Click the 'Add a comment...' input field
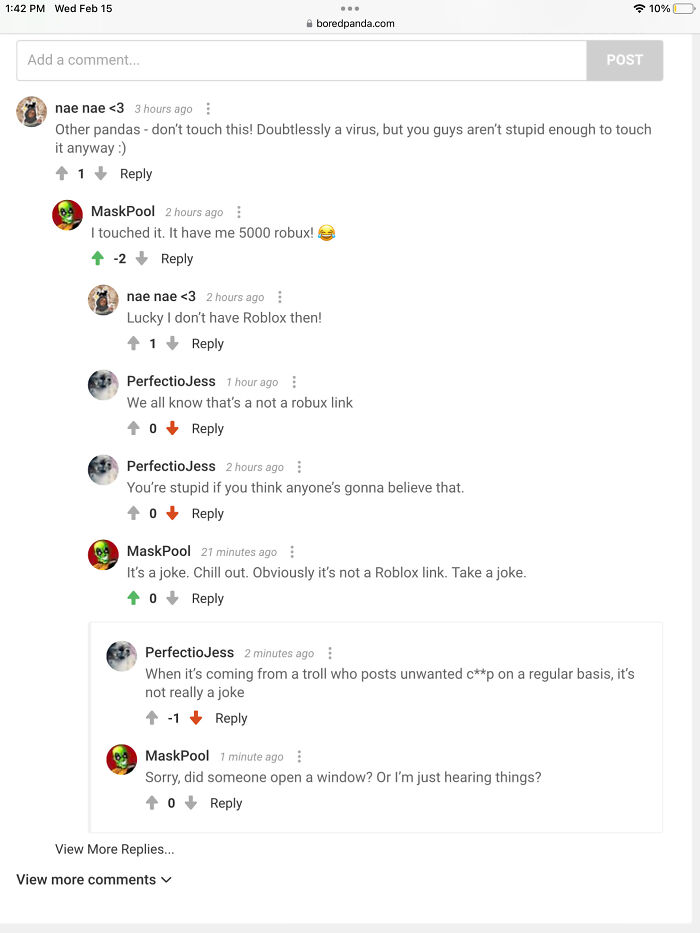 pos(300,60)
